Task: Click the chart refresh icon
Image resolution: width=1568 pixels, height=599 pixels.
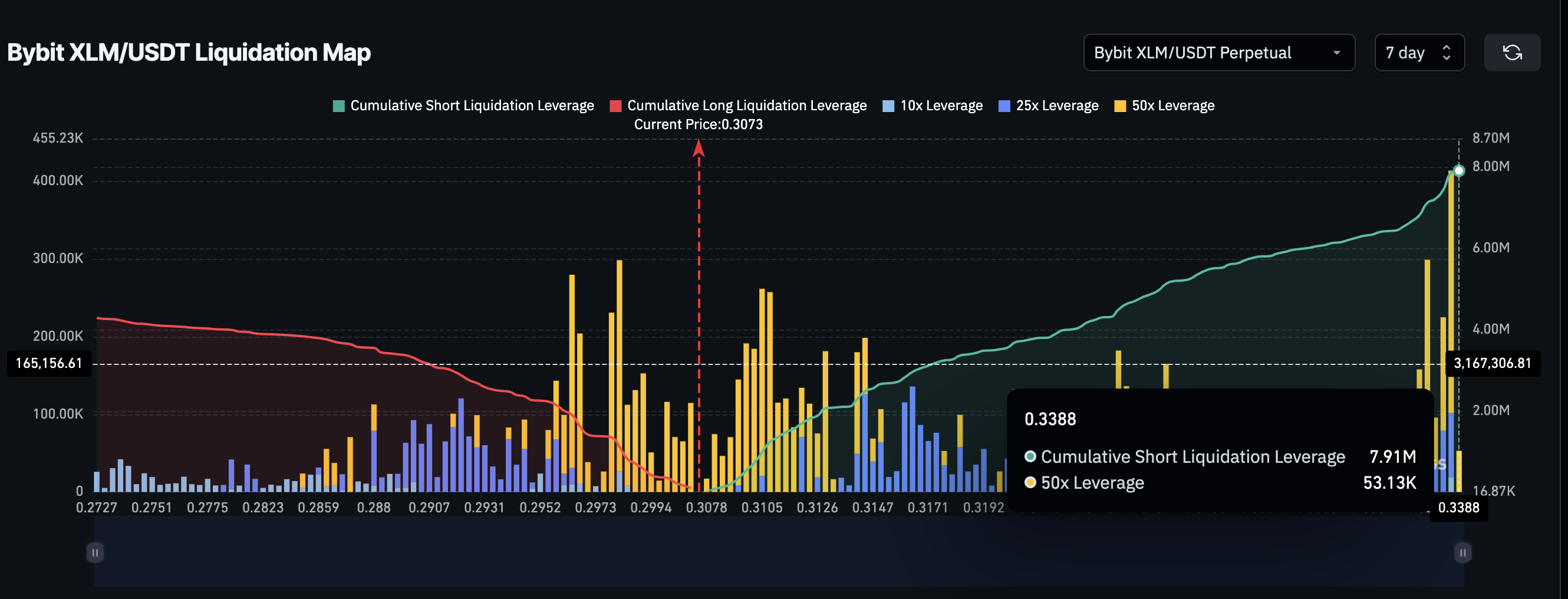Action: pyautogui.click(x=1512, y=52)
